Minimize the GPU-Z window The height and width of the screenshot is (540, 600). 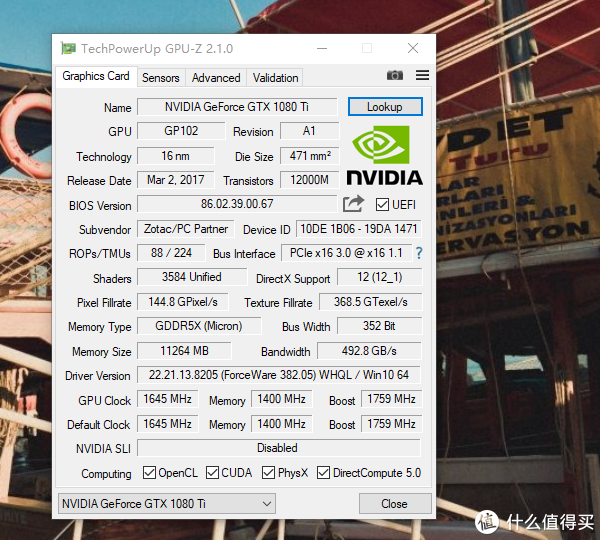[322, 49]
